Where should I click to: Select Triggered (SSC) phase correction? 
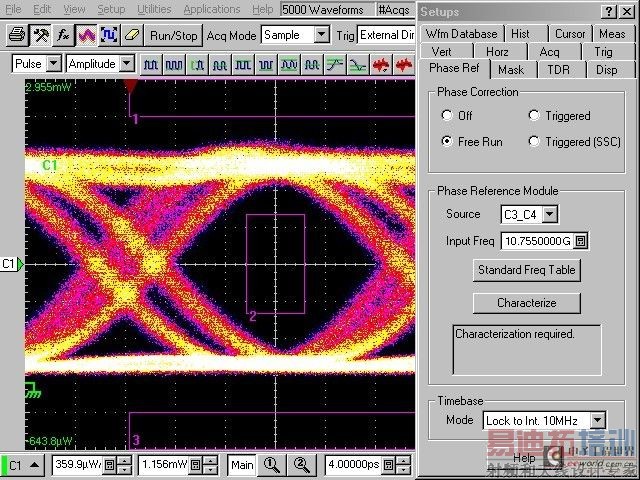click(534, 141)
